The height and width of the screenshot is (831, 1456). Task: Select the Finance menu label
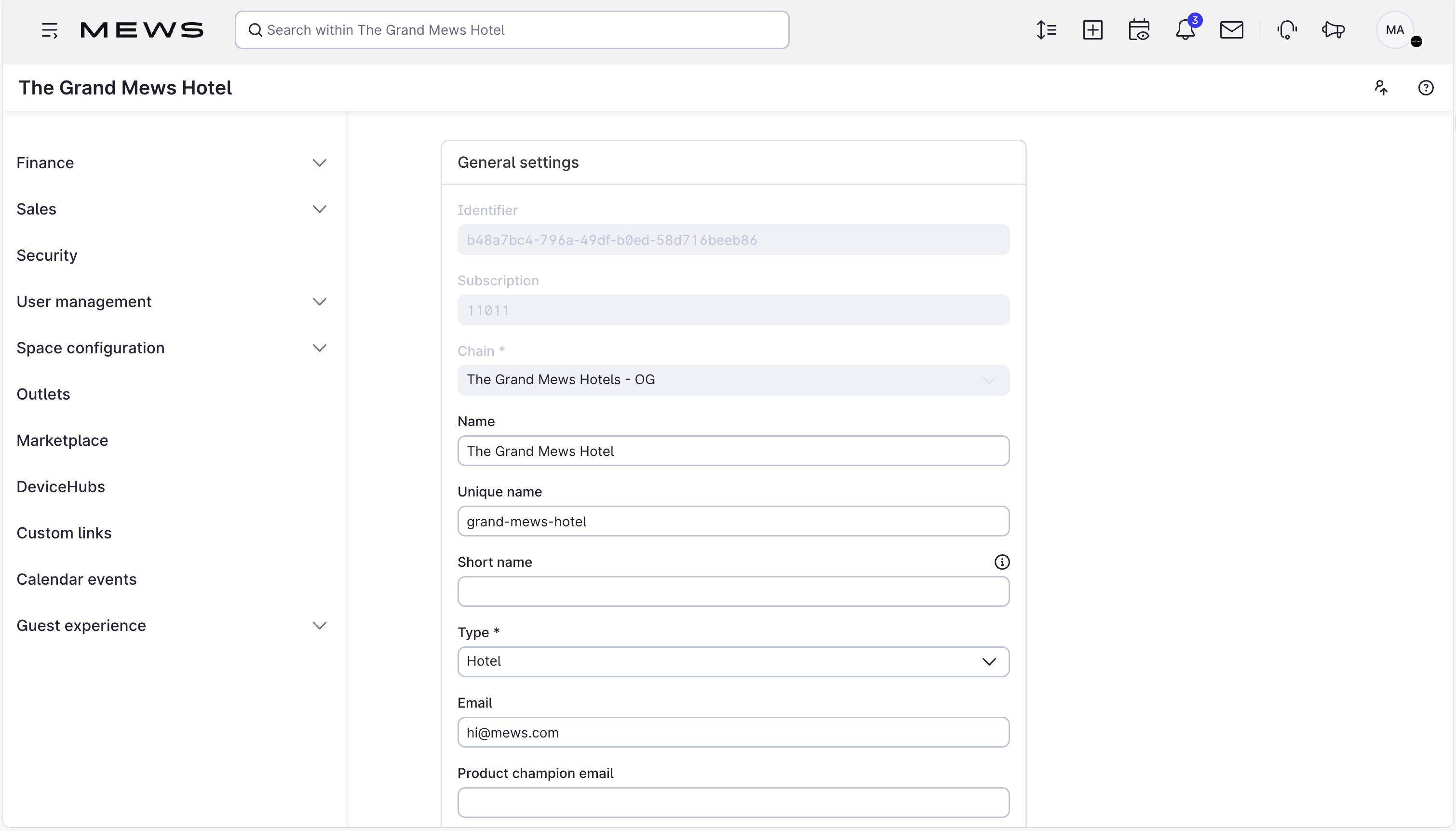coord(45,163)
